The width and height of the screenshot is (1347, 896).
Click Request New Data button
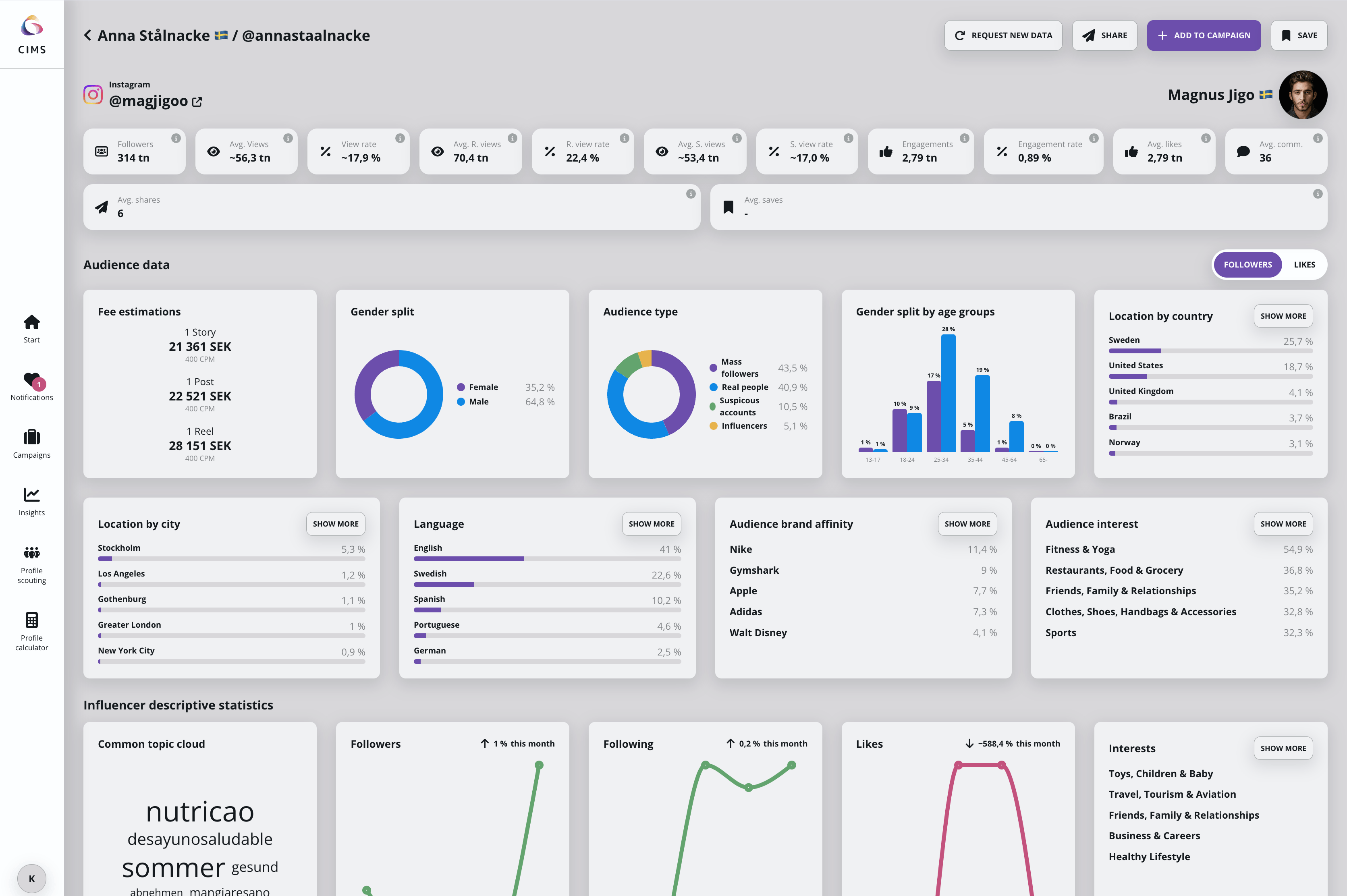click(1003, 35)
